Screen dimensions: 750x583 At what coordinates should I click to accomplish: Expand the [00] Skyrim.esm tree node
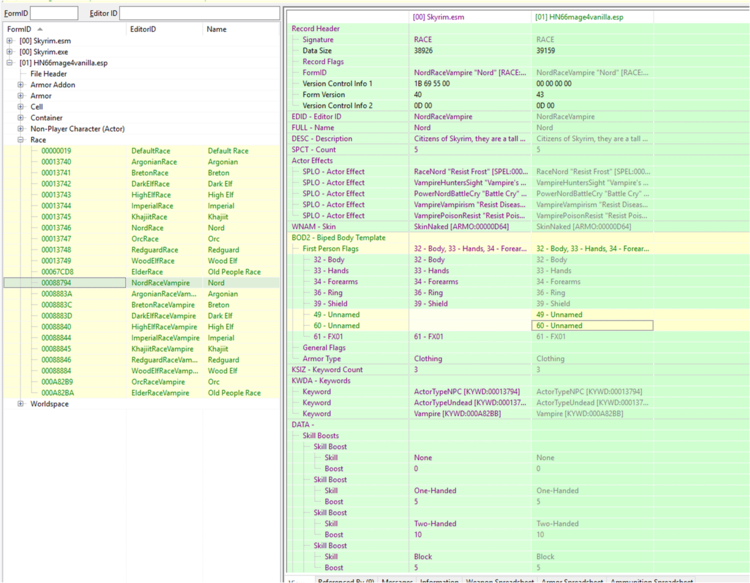pyautogui.click(x=10, y=41)
